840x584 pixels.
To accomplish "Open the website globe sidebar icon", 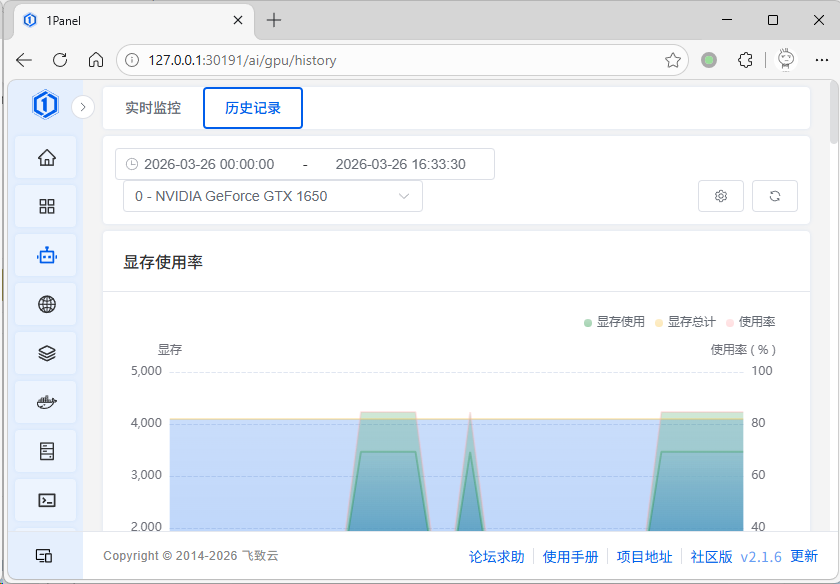I will coord(46,305).
